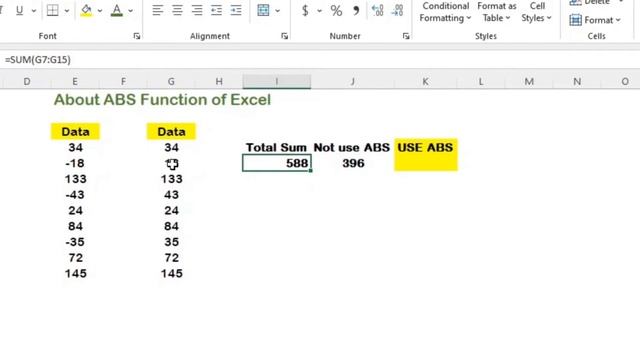
Task: Center align text
Action: pyautogui.click(x=177, y=10)
